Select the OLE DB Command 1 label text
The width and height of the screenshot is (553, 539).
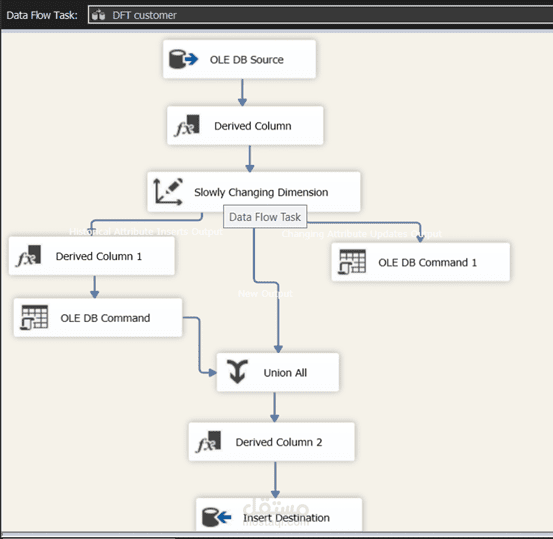click(x=427, y=262)
